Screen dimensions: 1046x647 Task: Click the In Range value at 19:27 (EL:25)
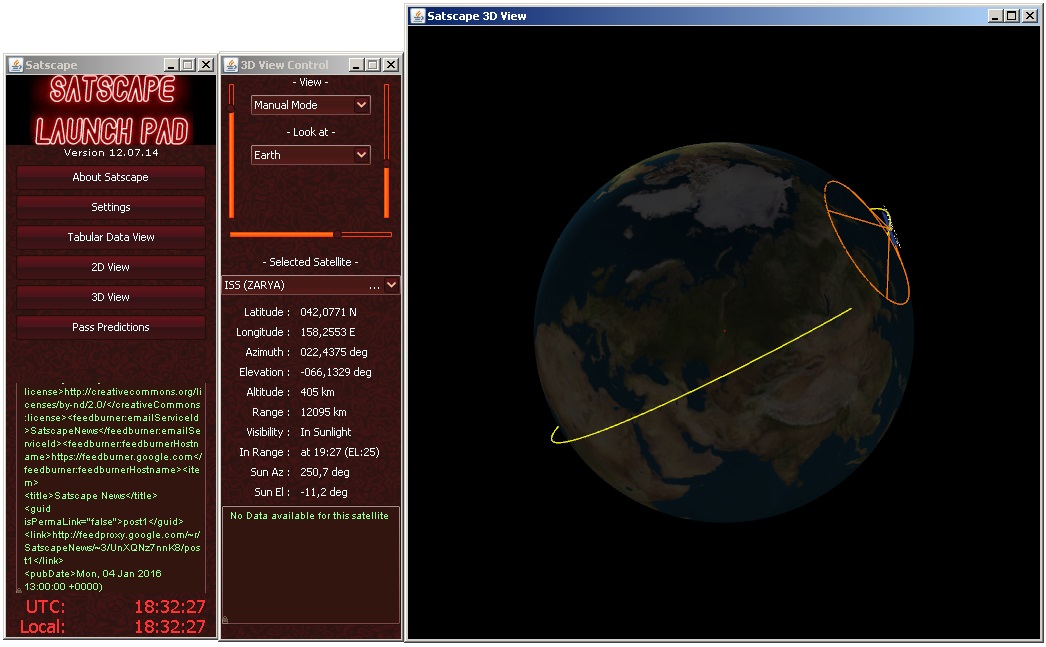click(x=340, y=452)
